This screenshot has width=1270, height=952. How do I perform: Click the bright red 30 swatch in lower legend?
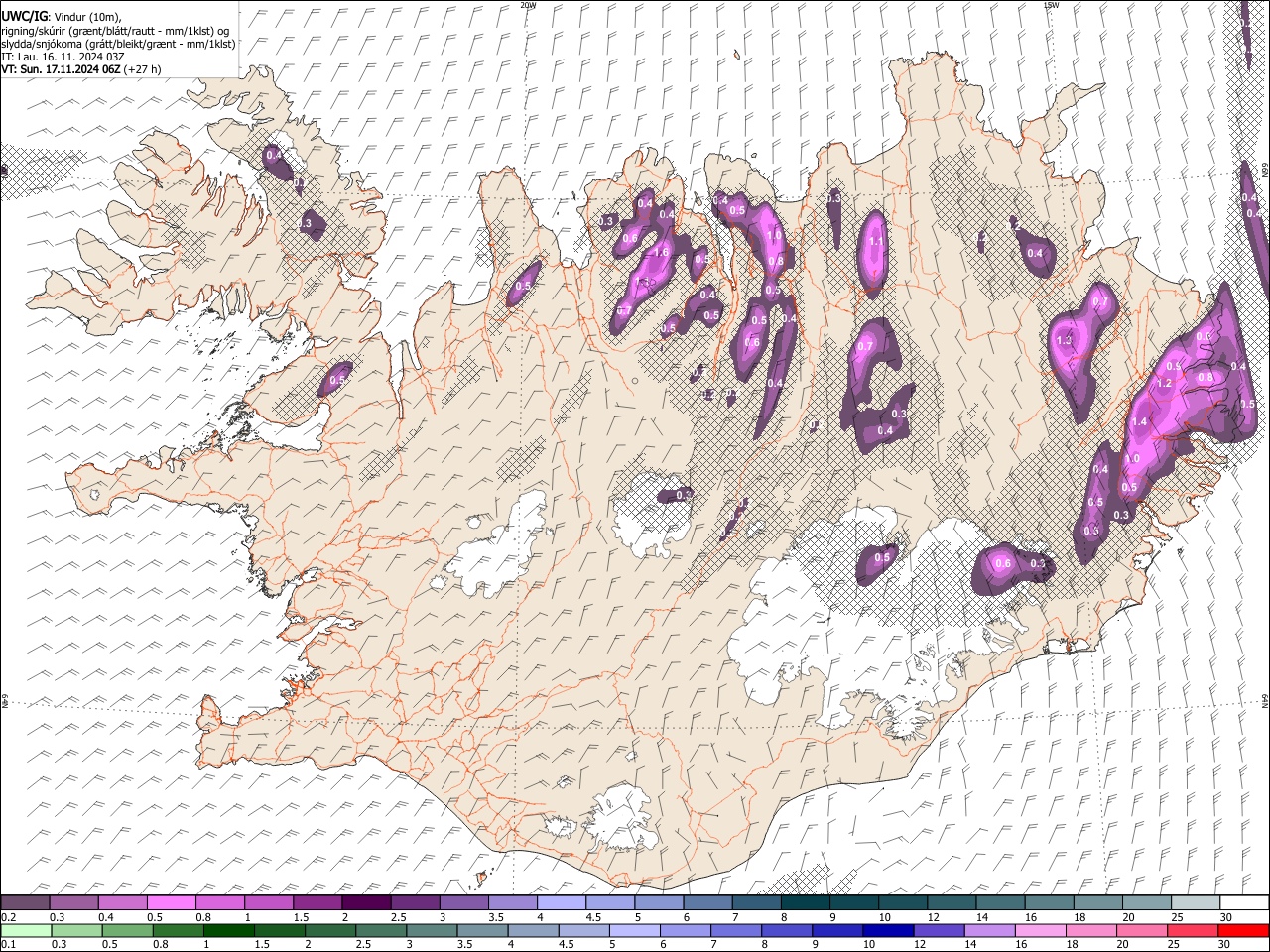pyautogui.click(x=1243, y=931)
